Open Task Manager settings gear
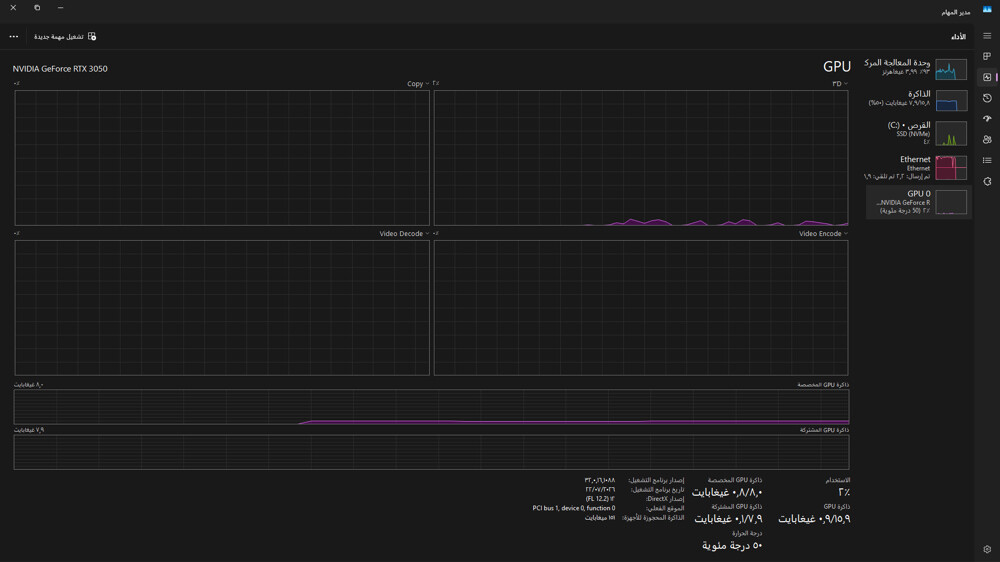 (987, 549)
